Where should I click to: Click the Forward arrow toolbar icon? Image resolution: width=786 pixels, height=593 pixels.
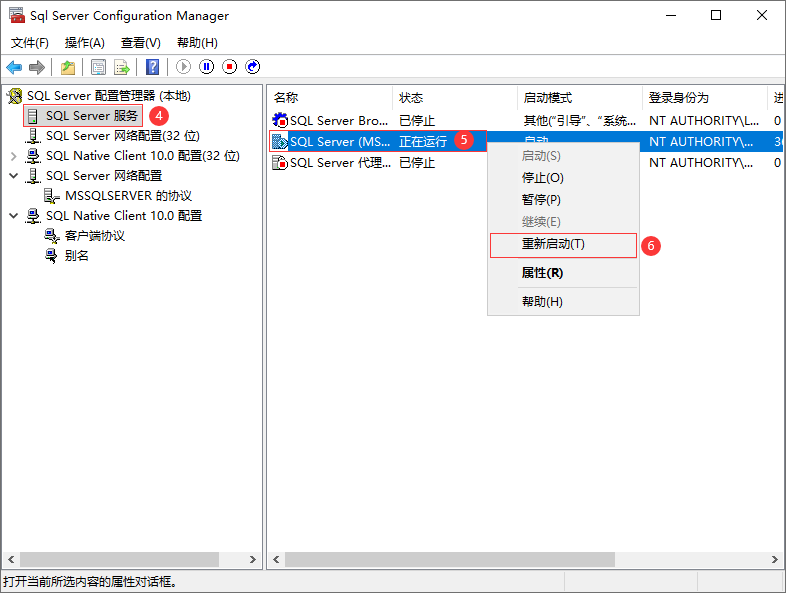point(37,67)
